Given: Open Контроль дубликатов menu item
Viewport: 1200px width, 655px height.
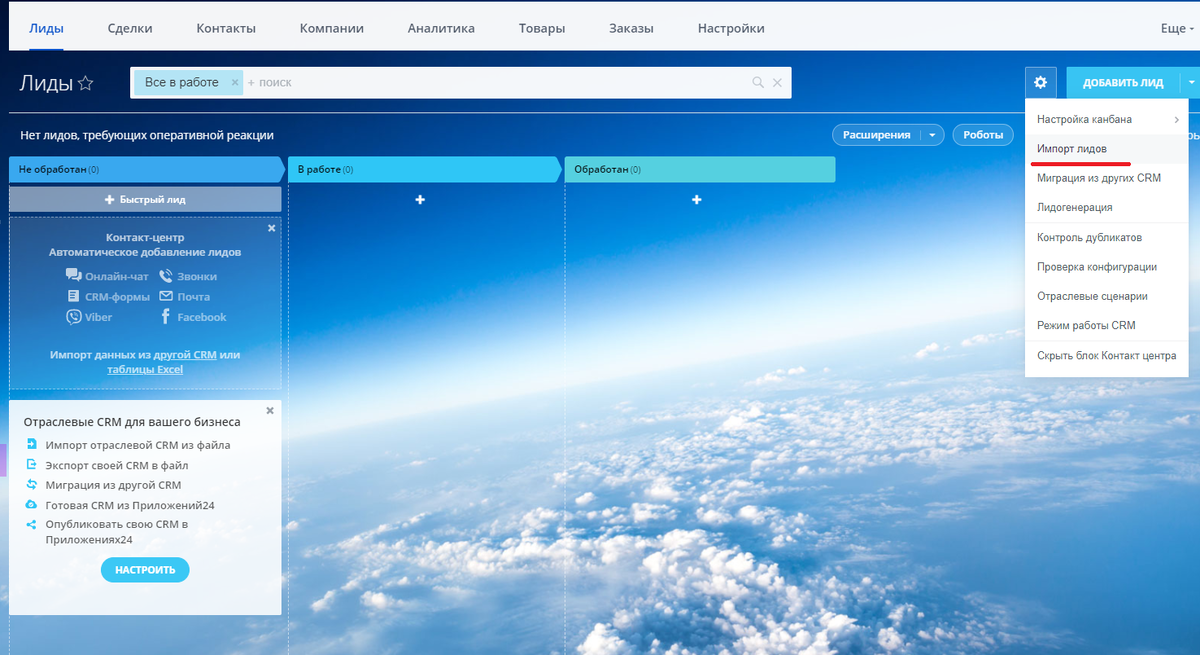Looking at the screenshot, I should tap(1106, 237).
